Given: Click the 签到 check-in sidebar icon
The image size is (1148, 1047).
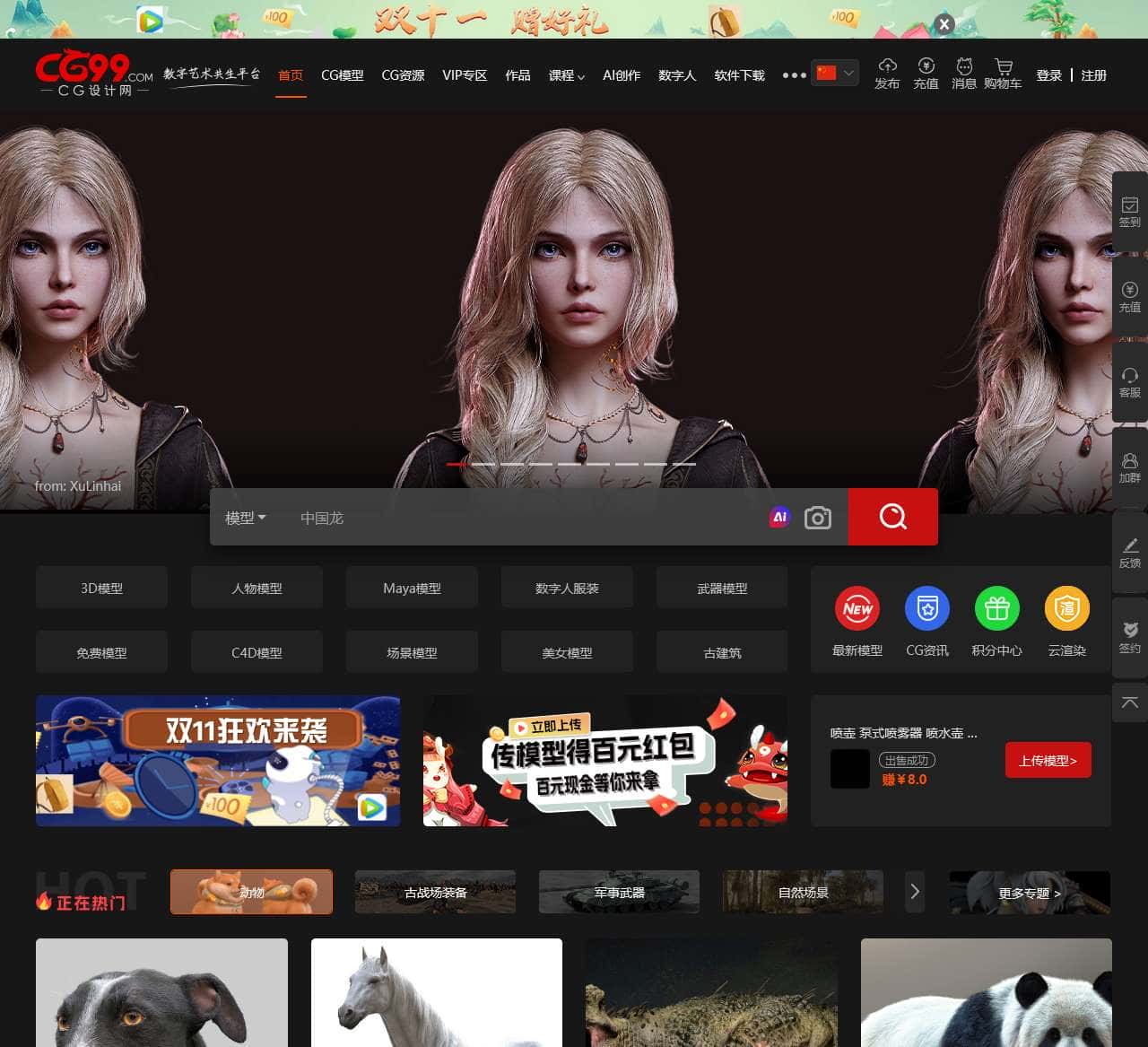Looking at the screenshot, I should click(1130, 213).
